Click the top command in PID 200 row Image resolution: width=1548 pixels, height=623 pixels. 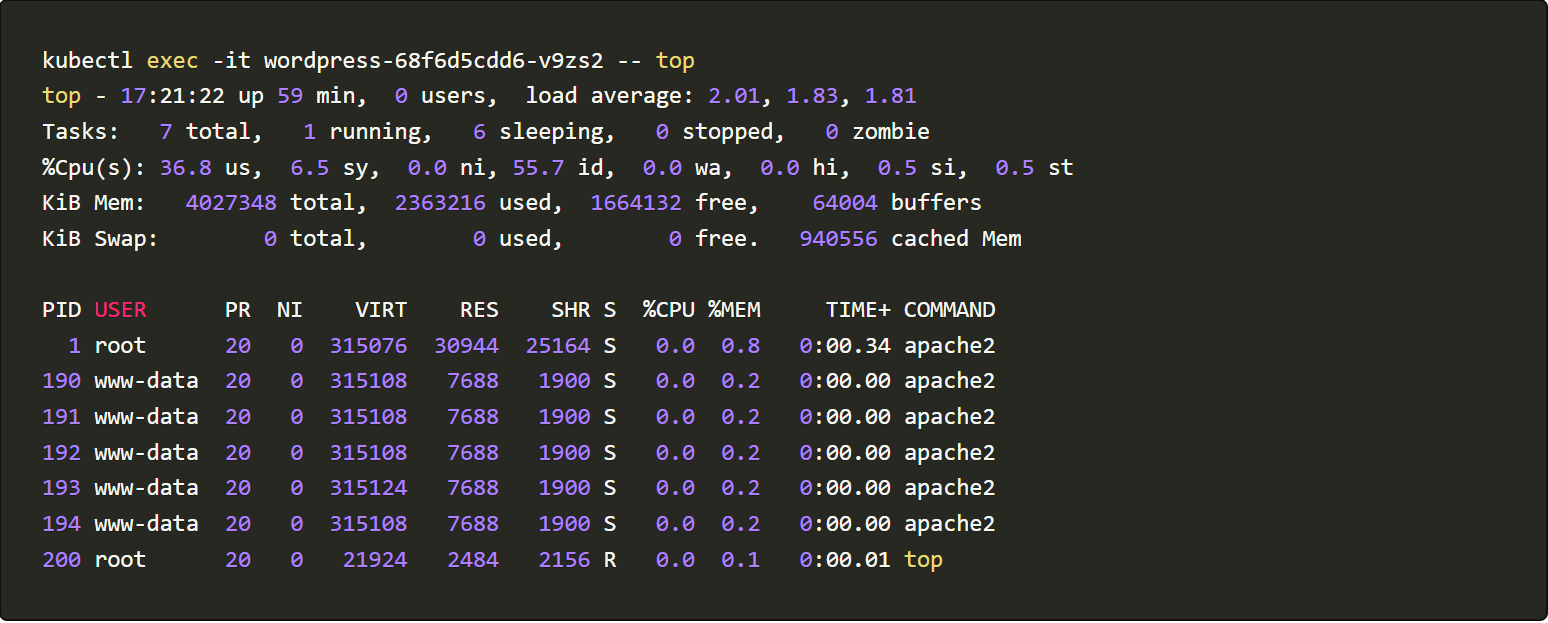pyautogui.click(x=923, y=560)
